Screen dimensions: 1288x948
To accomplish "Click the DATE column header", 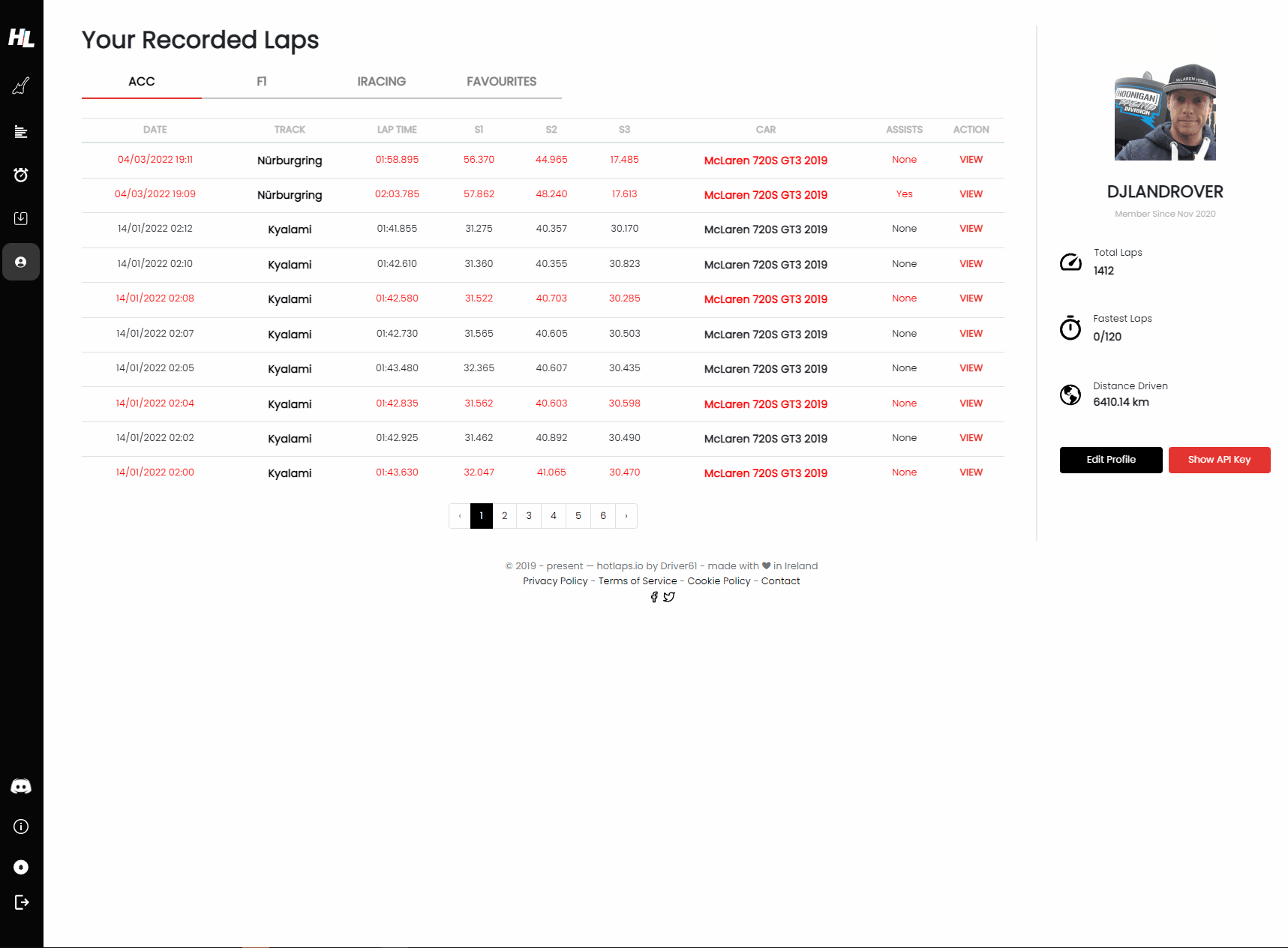I will point(155,130).
